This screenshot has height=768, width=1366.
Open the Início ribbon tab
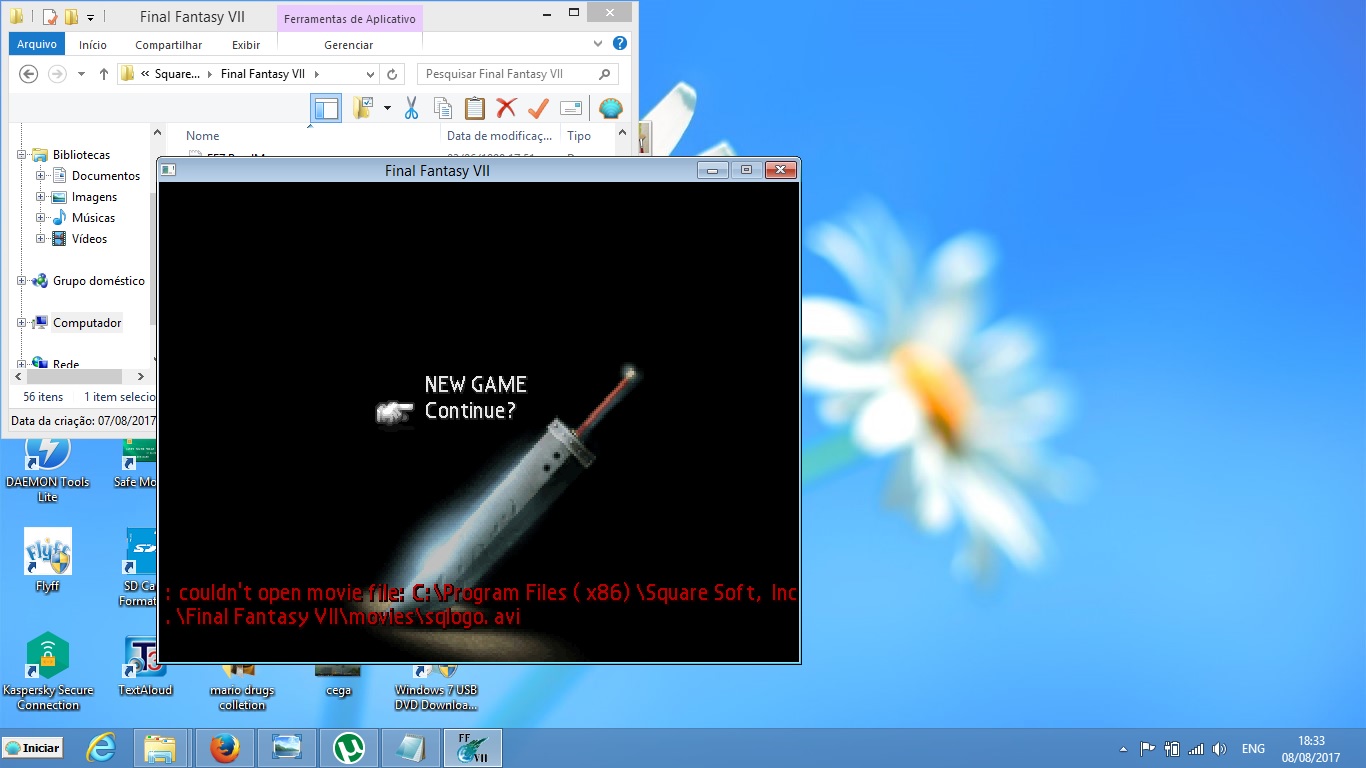point(93,45)
